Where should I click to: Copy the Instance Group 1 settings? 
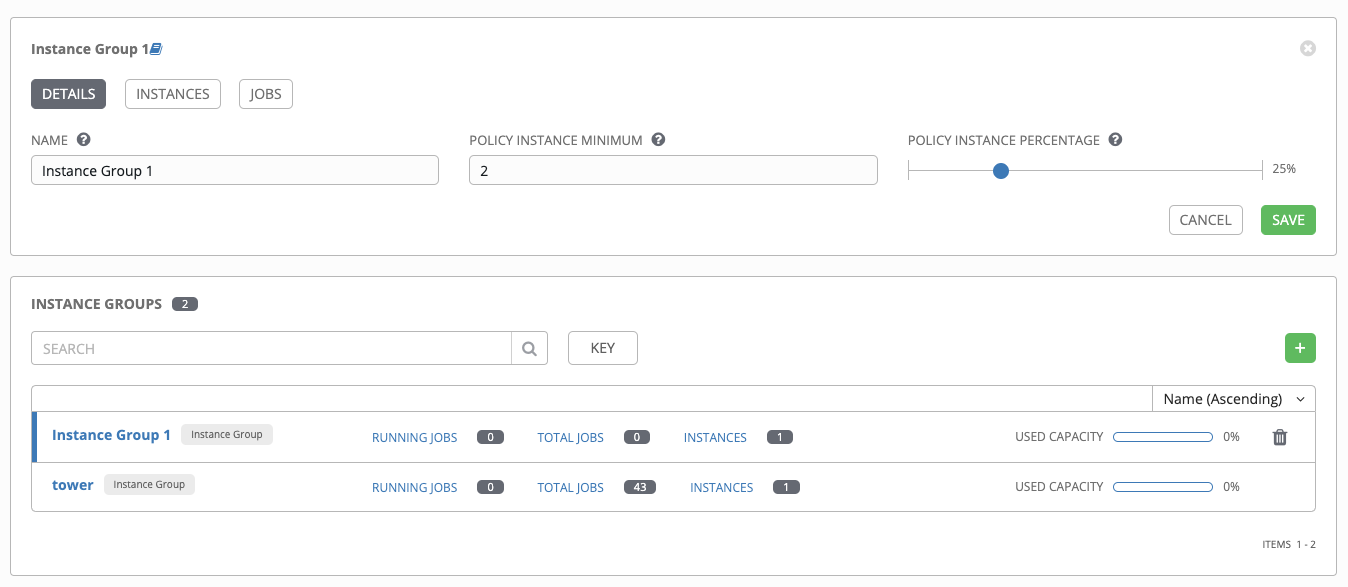[156, 47]
